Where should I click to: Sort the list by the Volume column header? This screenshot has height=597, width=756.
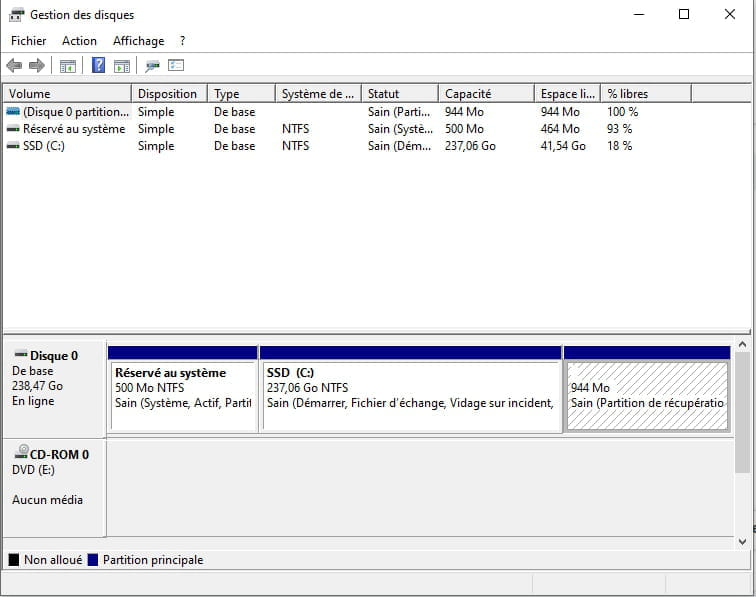[x=66, y=94]
